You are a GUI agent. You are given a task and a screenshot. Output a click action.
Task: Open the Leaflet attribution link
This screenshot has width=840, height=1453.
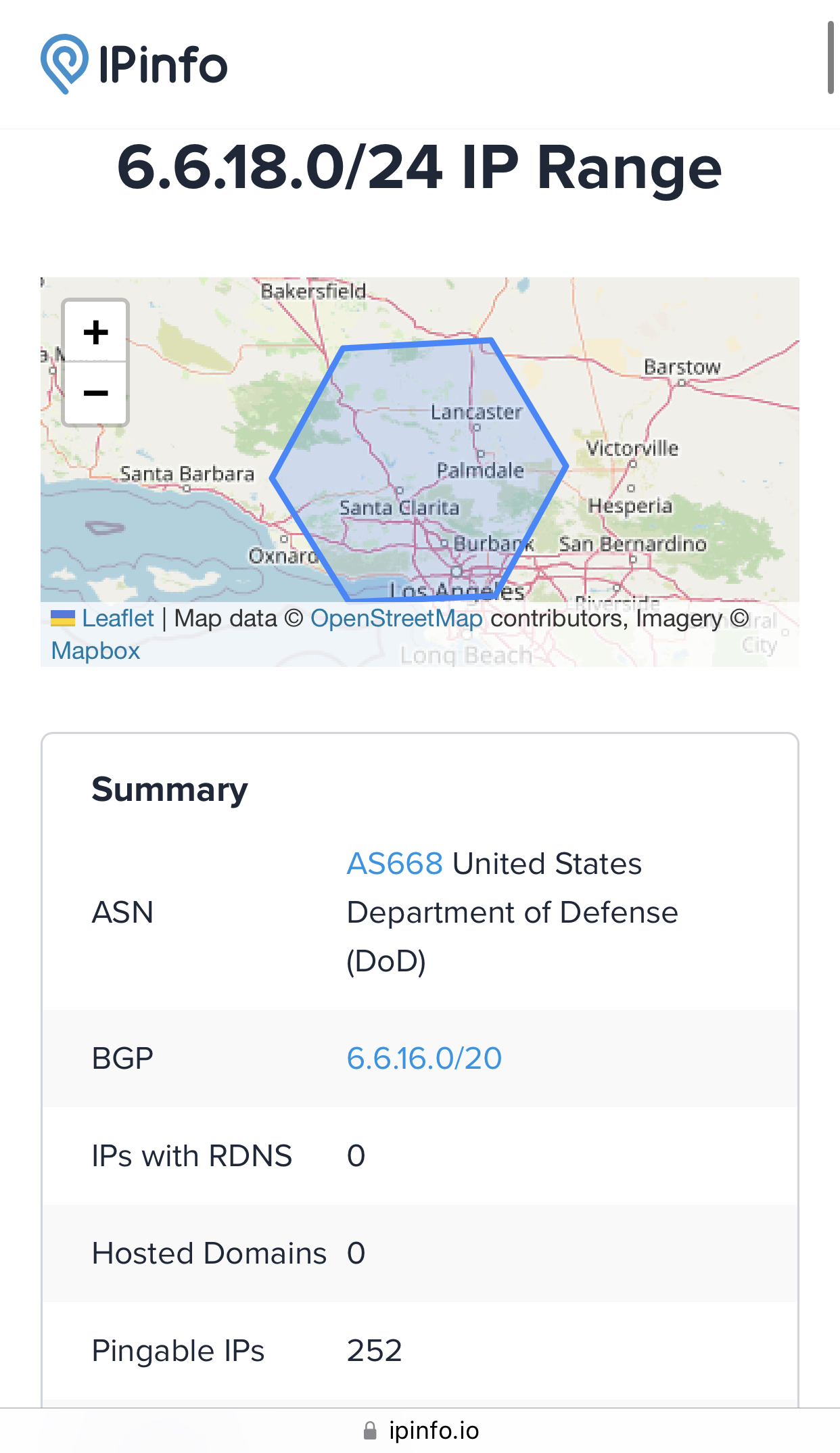[118, 618]
